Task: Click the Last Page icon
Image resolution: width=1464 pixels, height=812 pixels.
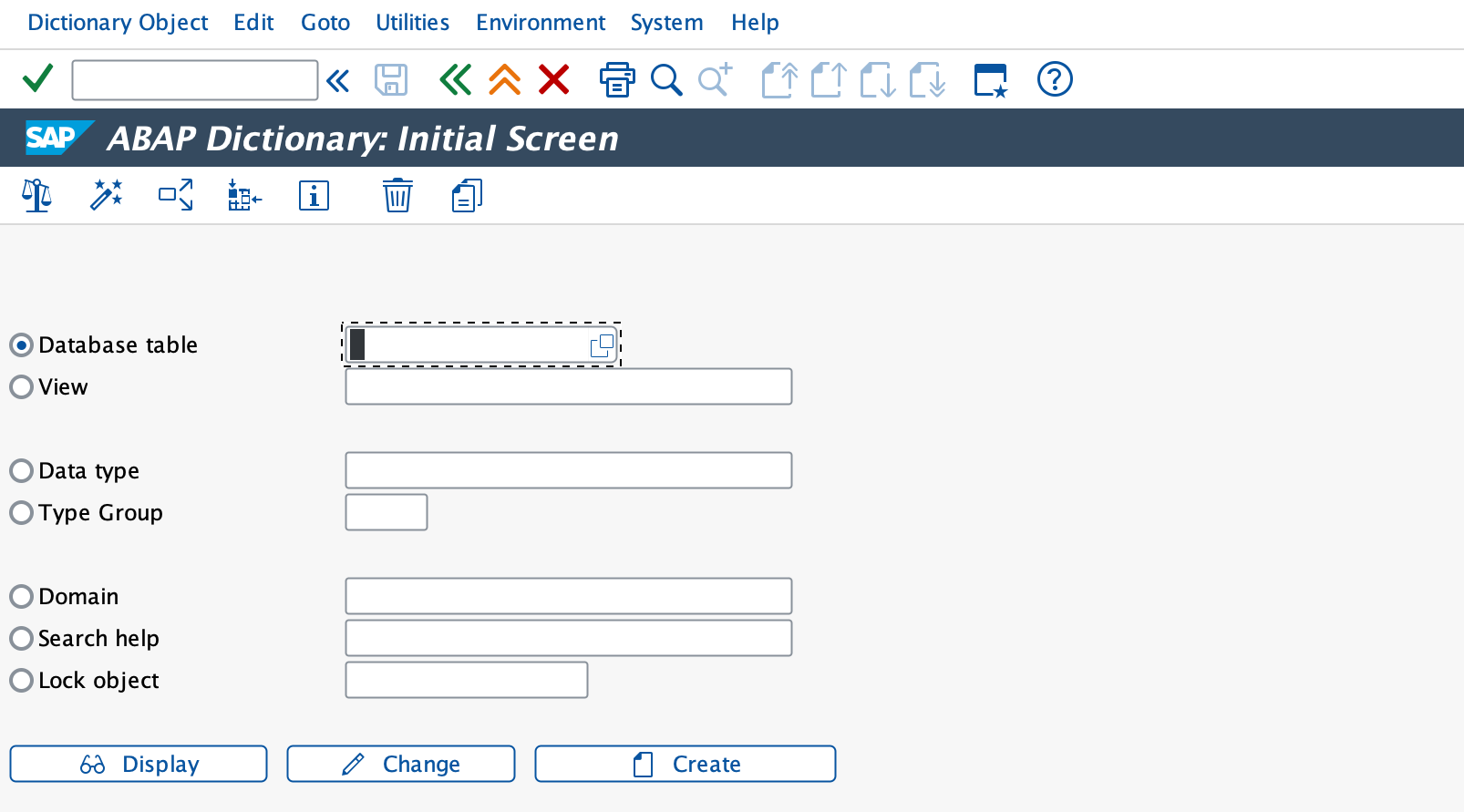Action: [928, 80]
